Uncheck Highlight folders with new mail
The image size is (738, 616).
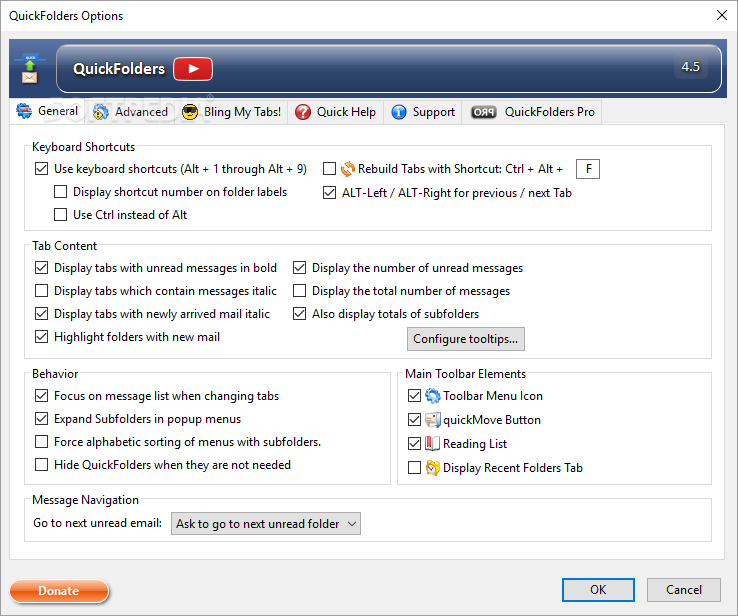click(x=41, y=336)
